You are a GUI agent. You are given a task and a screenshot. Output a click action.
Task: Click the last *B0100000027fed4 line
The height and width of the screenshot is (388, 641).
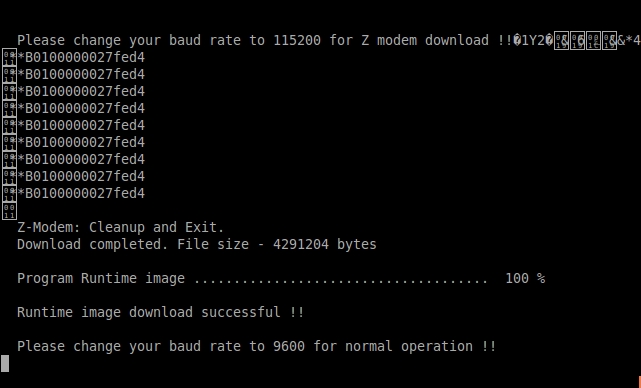click(x=81, y=193)
